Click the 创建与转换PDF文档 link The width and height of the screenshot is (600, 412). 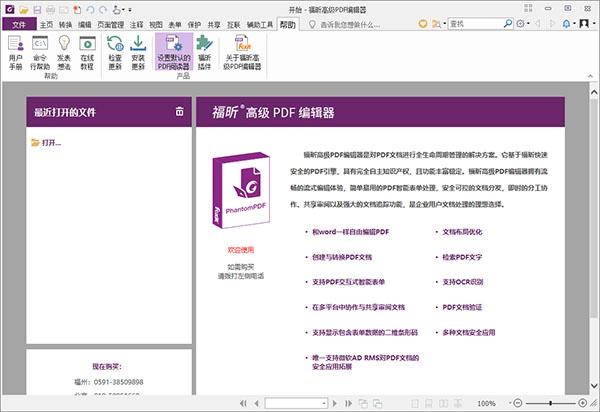point(342,257)
